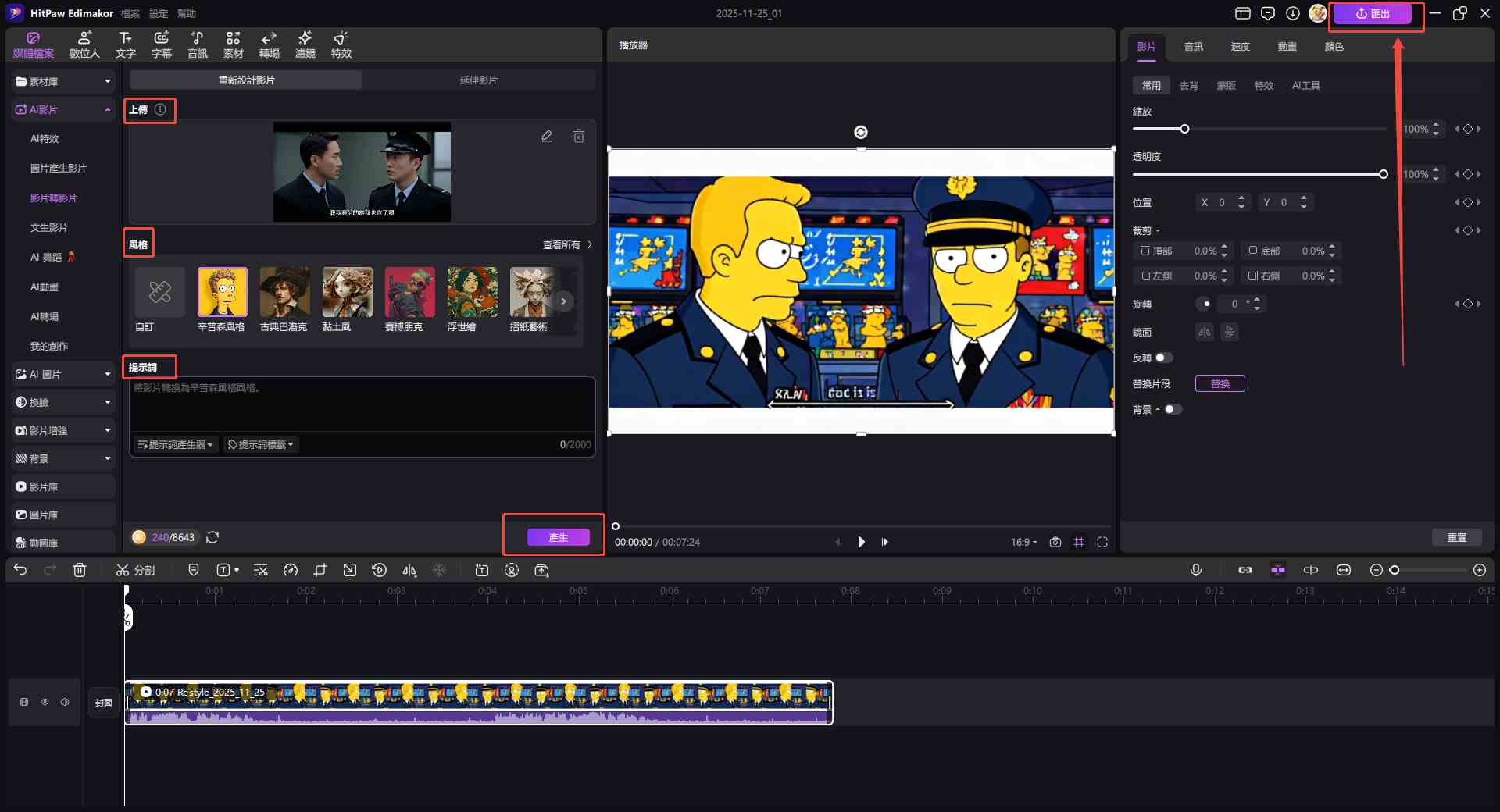Delete the uploaded video with trash icon

579,137
